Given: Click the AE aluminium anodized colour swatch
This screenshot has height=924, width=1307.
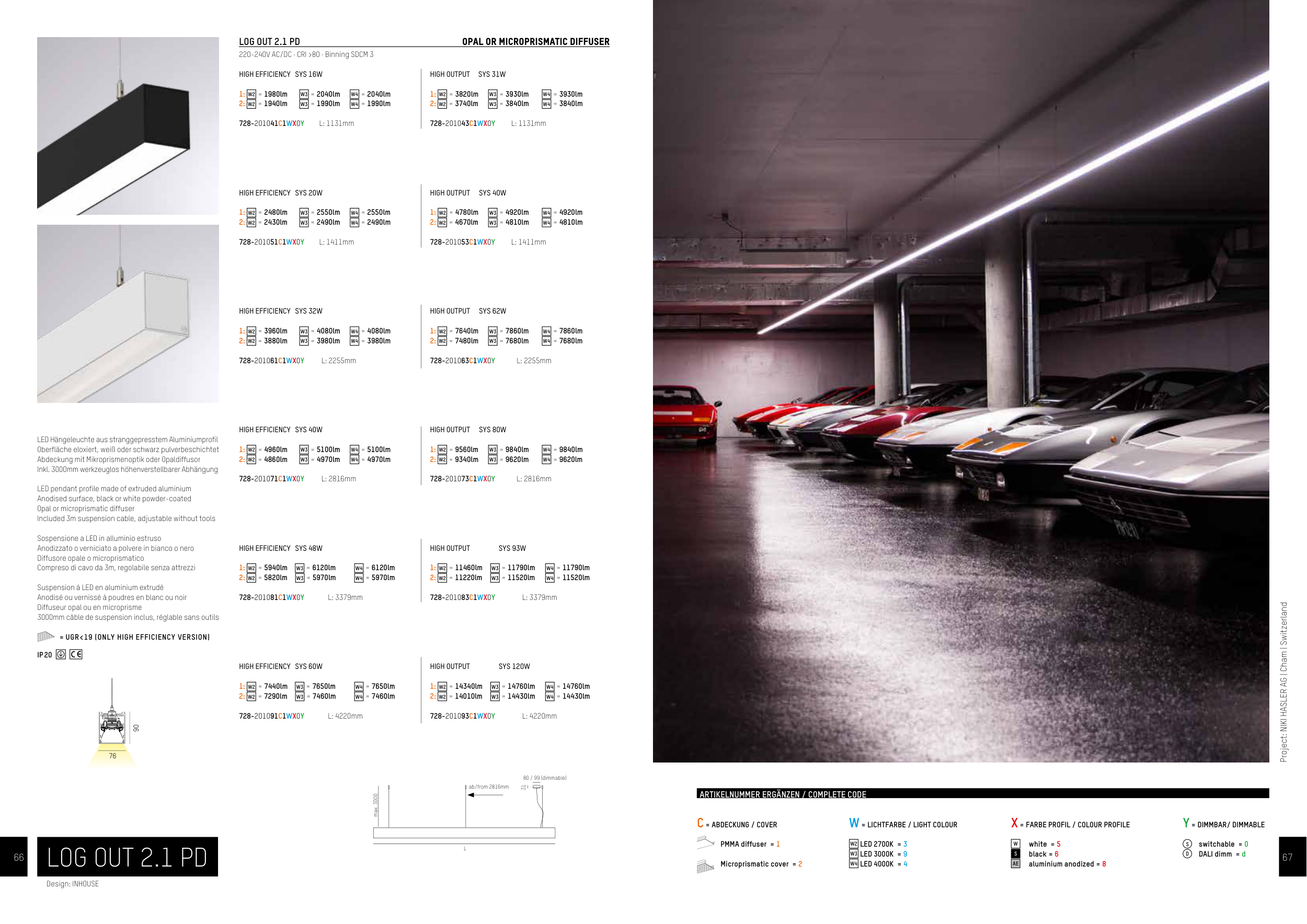Looking at the screenshot, I should 1016,864.
